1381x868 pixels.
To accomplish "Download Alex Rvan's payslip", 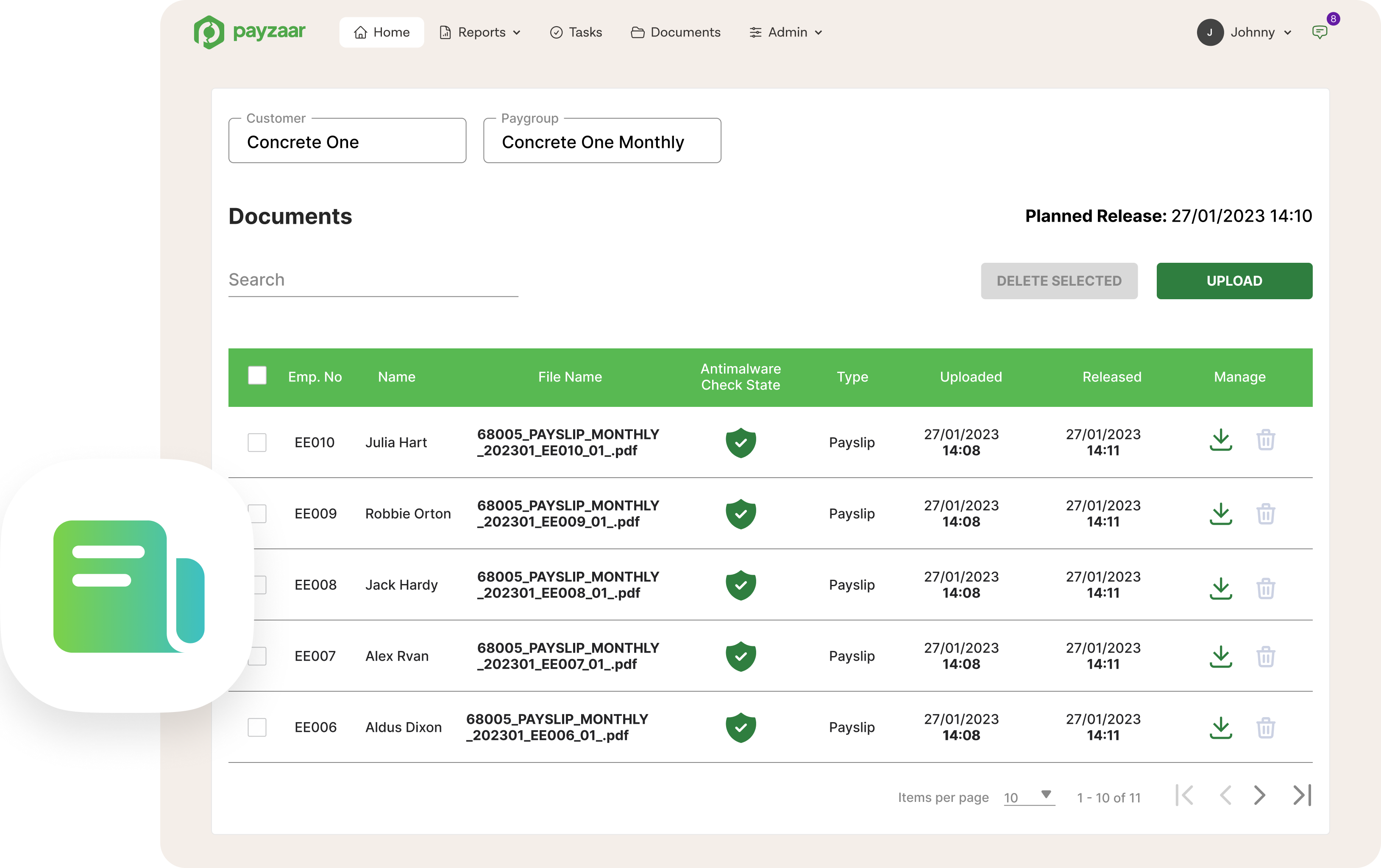I will click(1221, 657).
